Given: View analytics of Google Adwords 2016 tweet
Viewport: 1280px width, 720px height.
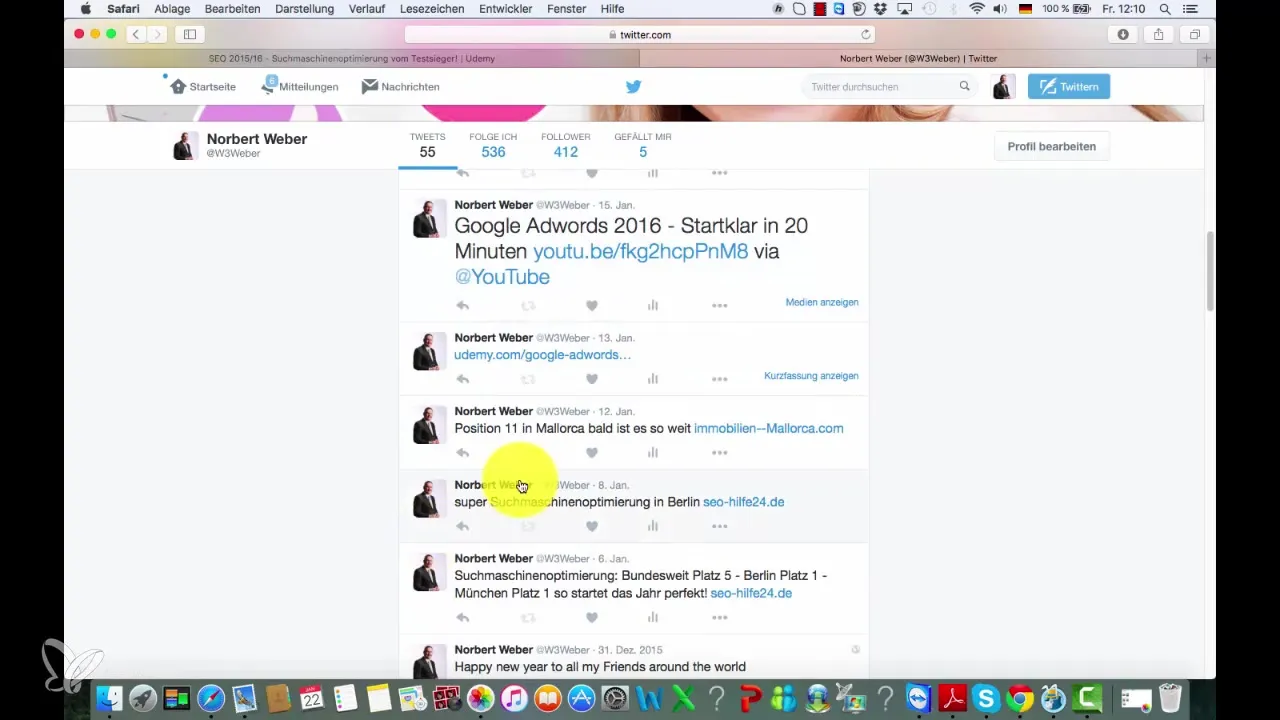Looking at the screenshot, I should tap(653, 306).
